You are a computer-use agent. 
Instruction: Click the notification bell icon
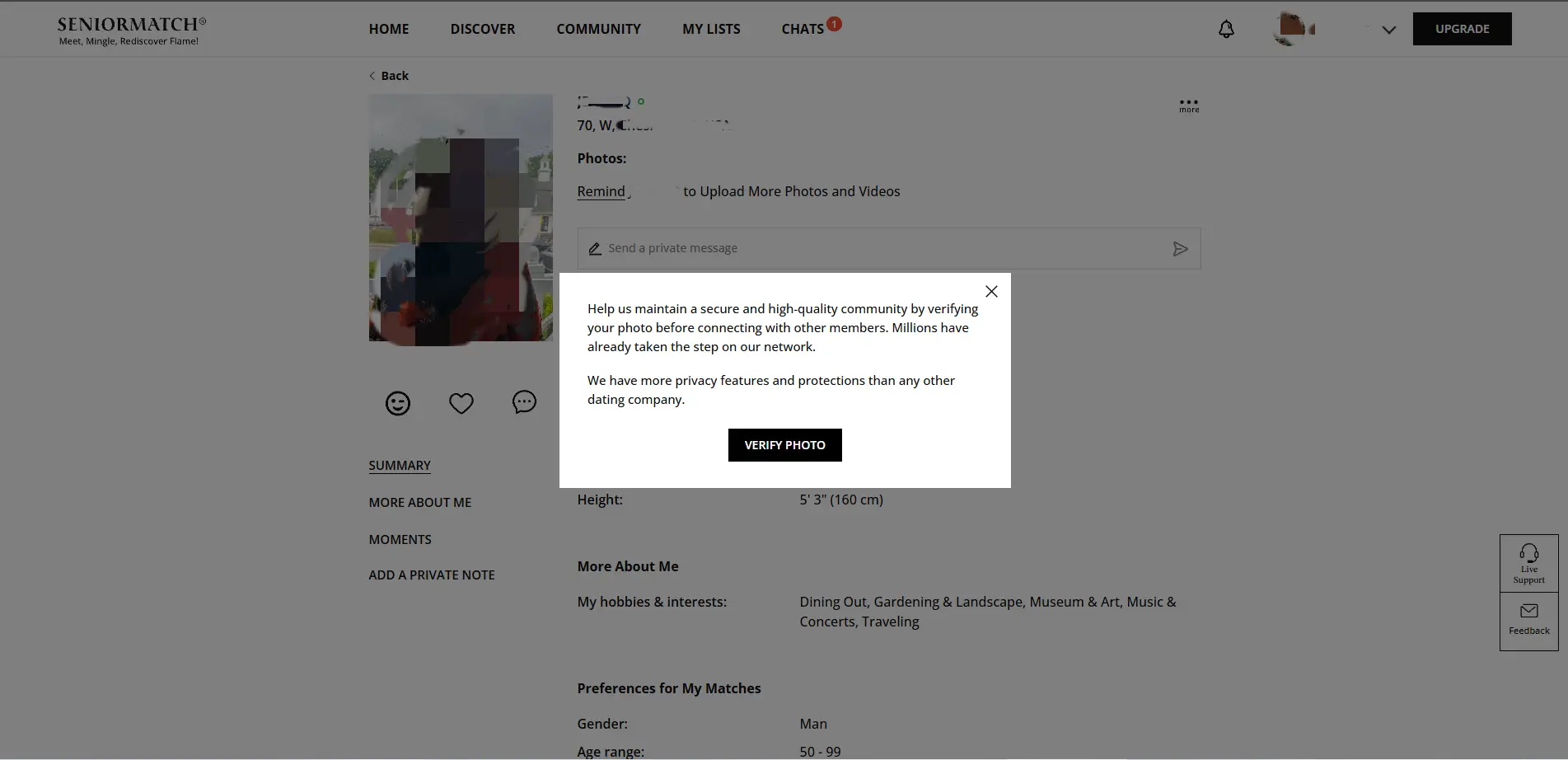1226,30
